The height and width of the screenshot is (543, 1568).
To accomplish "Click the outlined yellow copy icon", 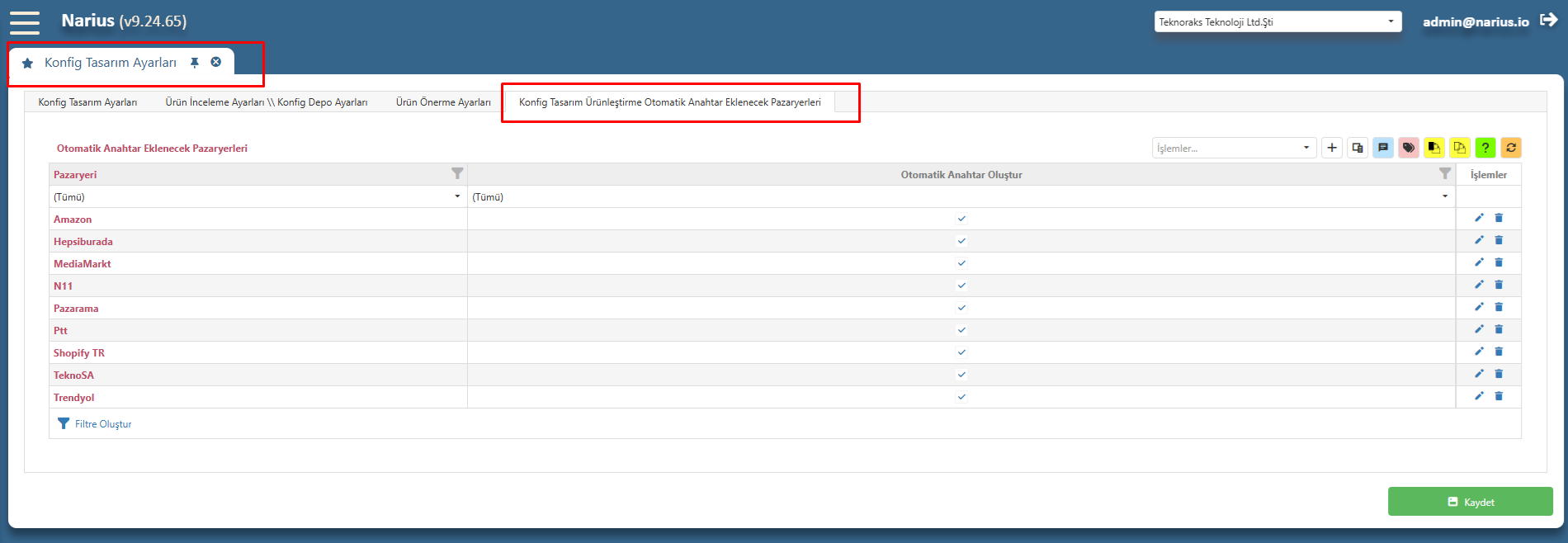I will [x=1460, y=148].
